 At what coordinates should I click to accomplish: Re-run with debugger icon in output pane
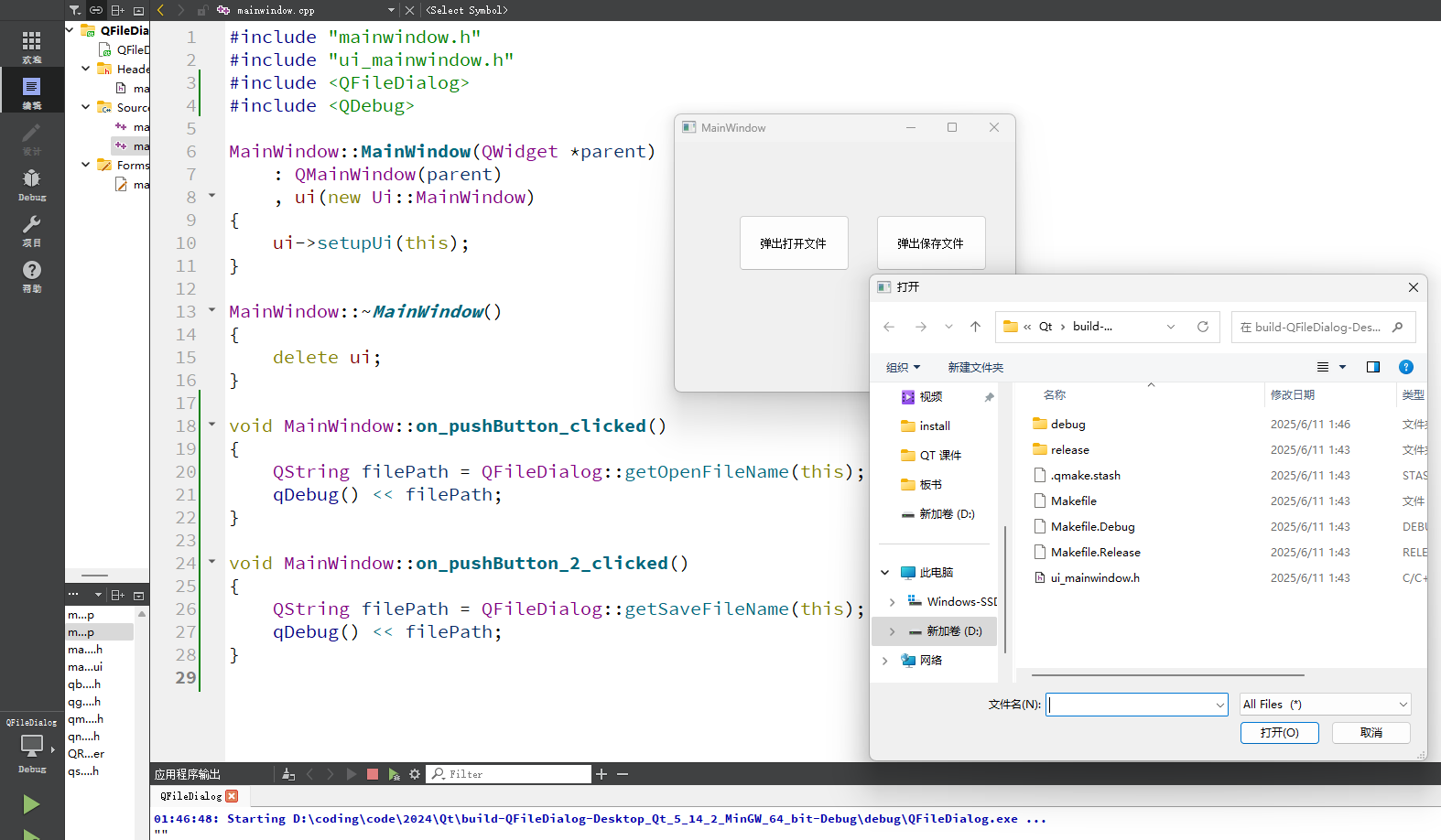tap(394, 774)
